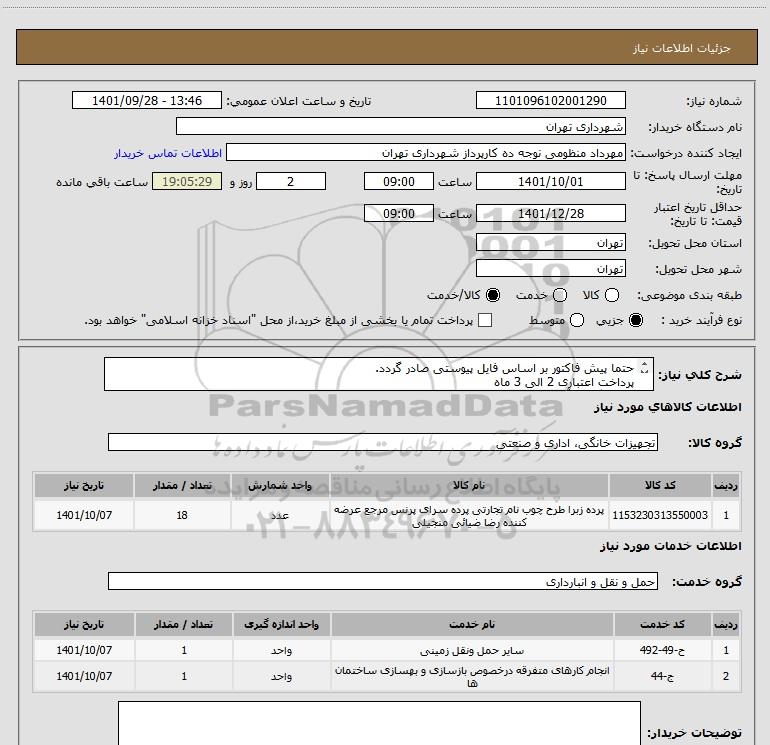Click the buyer organization field شهرداری تهران
This screenshot has height=745, width=770.
click(401, 127)
